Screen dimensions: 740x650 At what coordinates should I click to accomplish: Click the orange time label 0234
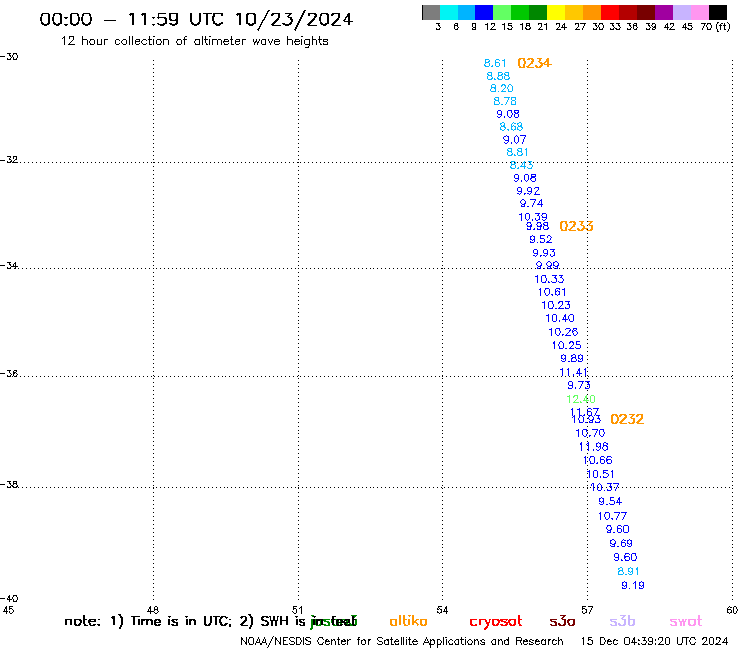click(534, 63)
